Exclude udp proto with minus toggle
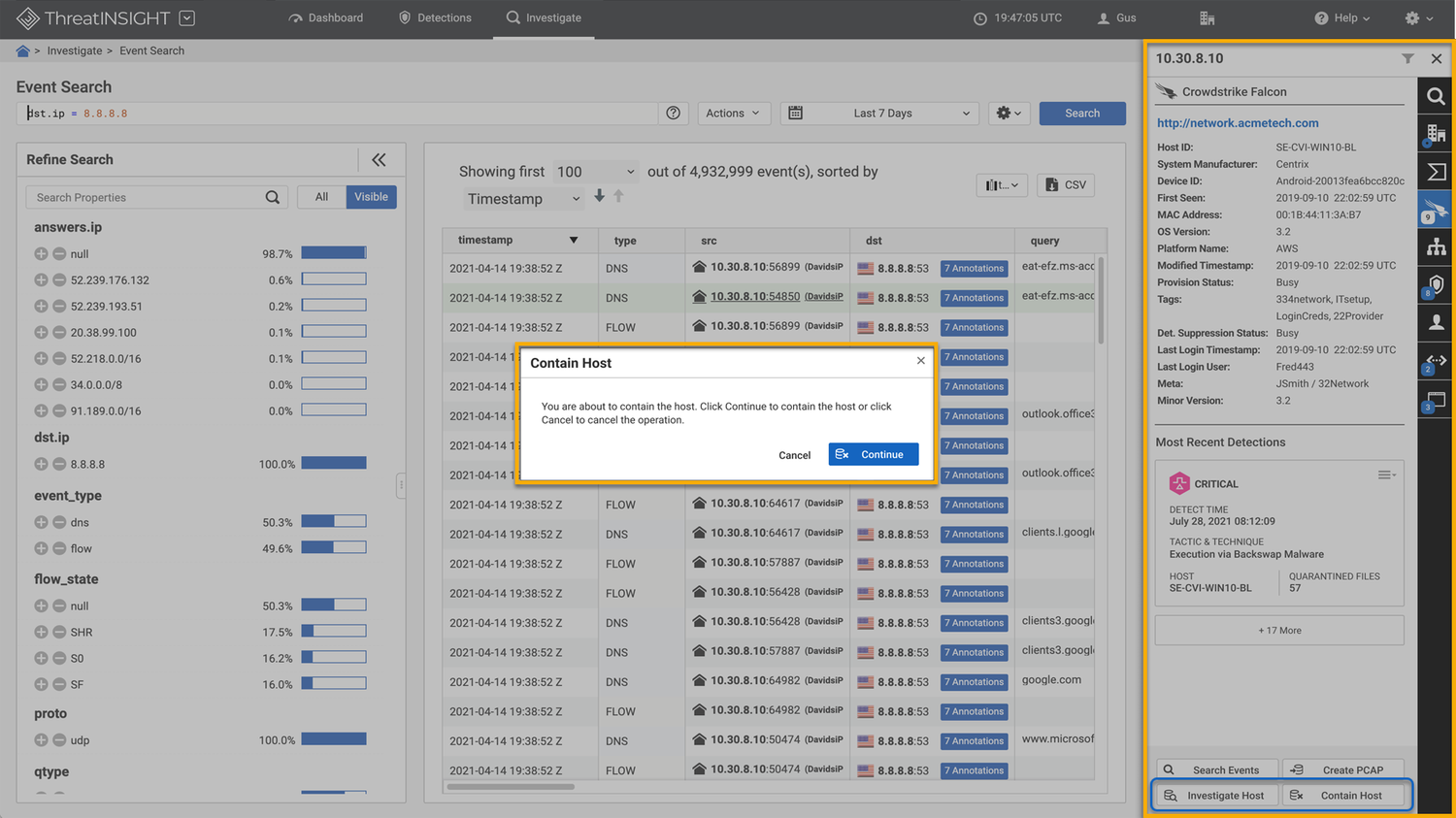This screenshot has width=1456, height=818. coord(59,739)
